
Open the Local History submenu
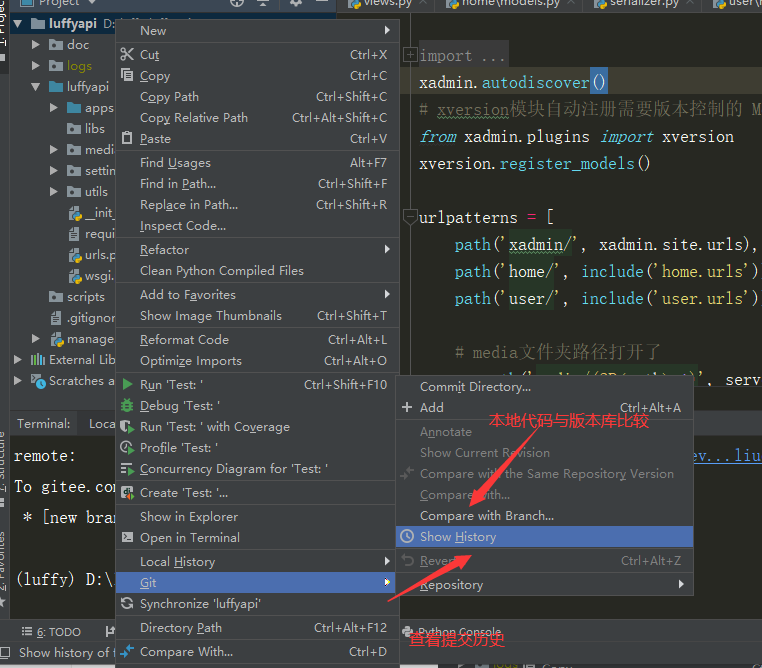258,562
